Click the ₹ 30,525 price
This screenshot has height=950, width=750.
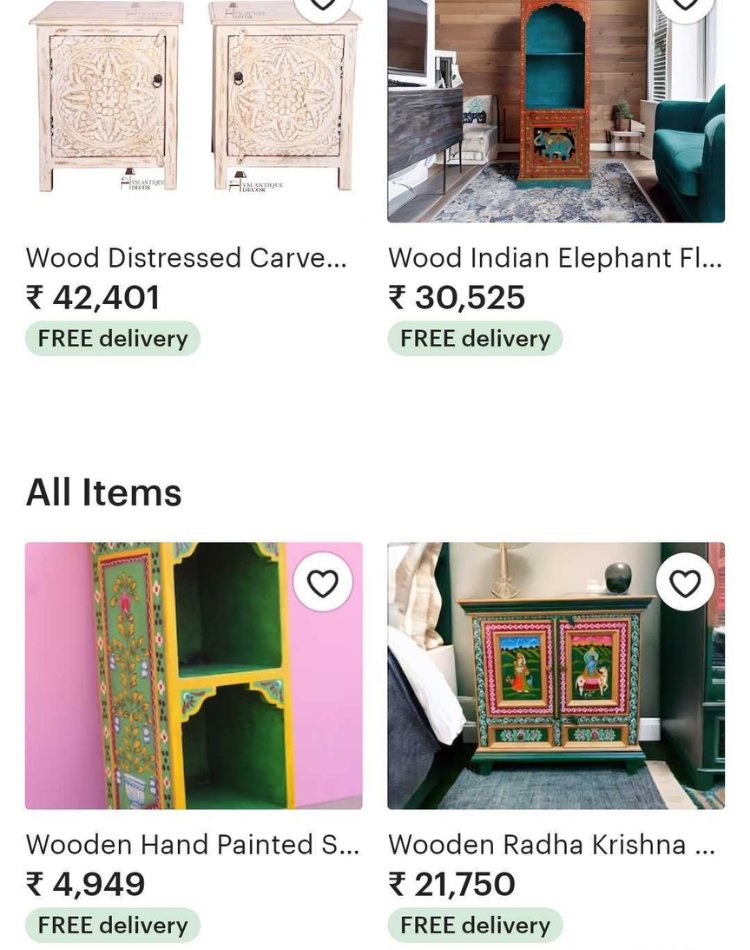click(457, 297)
